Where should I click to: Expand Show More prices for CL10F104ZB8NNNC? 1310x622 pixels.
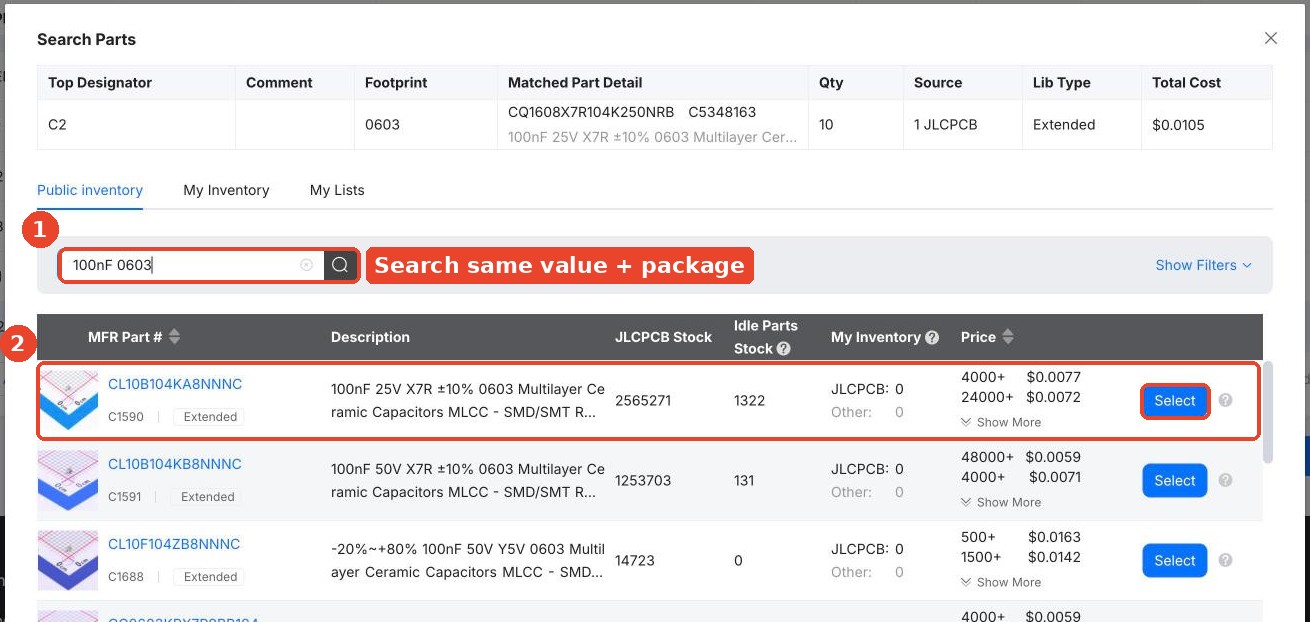[x=1000, y=582]
